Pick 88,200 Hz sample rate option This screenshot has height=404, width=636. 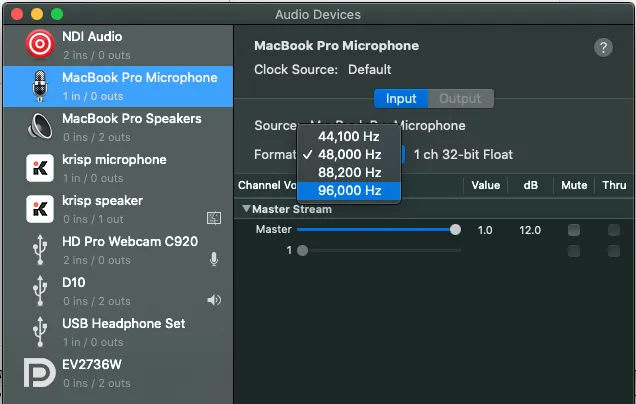(x=349, y=172)
